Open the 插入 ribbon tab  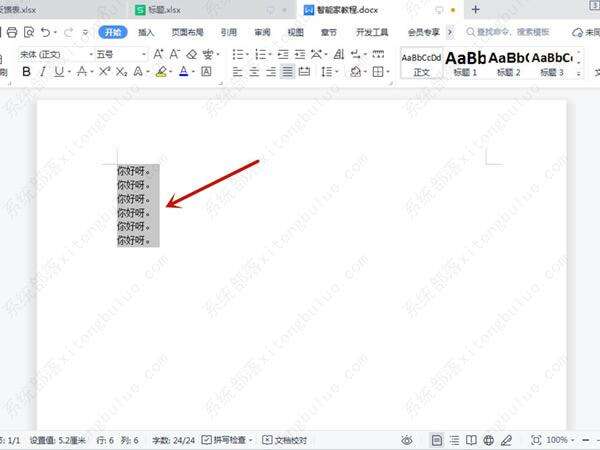[x=146, y=33]
